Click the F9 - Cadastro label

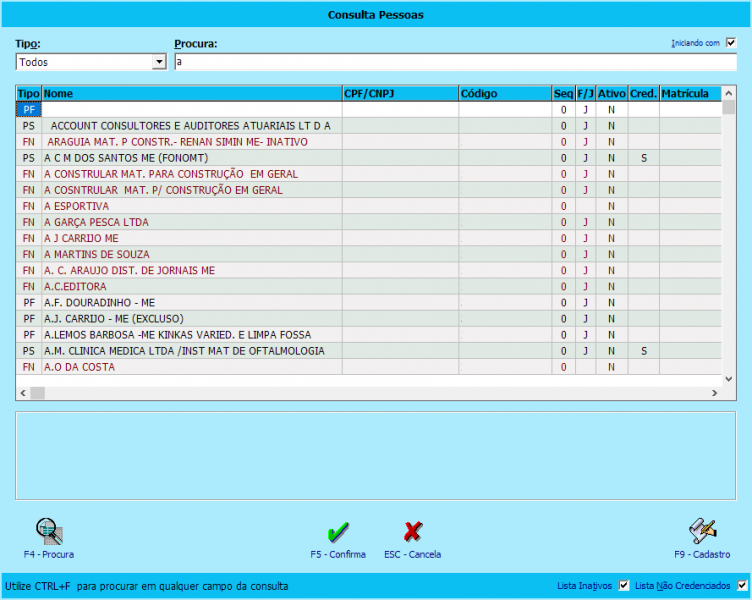point(702,554)
